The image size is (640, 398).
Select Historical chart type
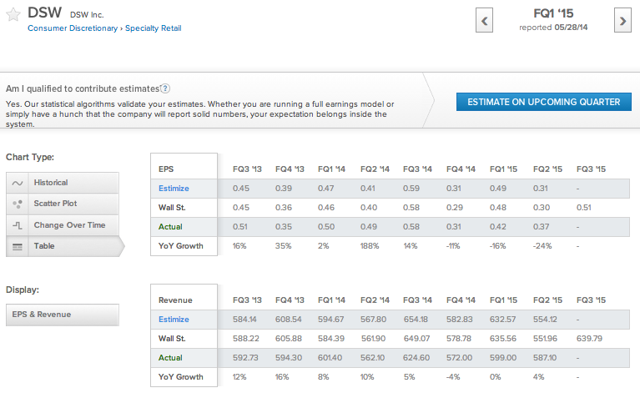click(x=62, y=183)
